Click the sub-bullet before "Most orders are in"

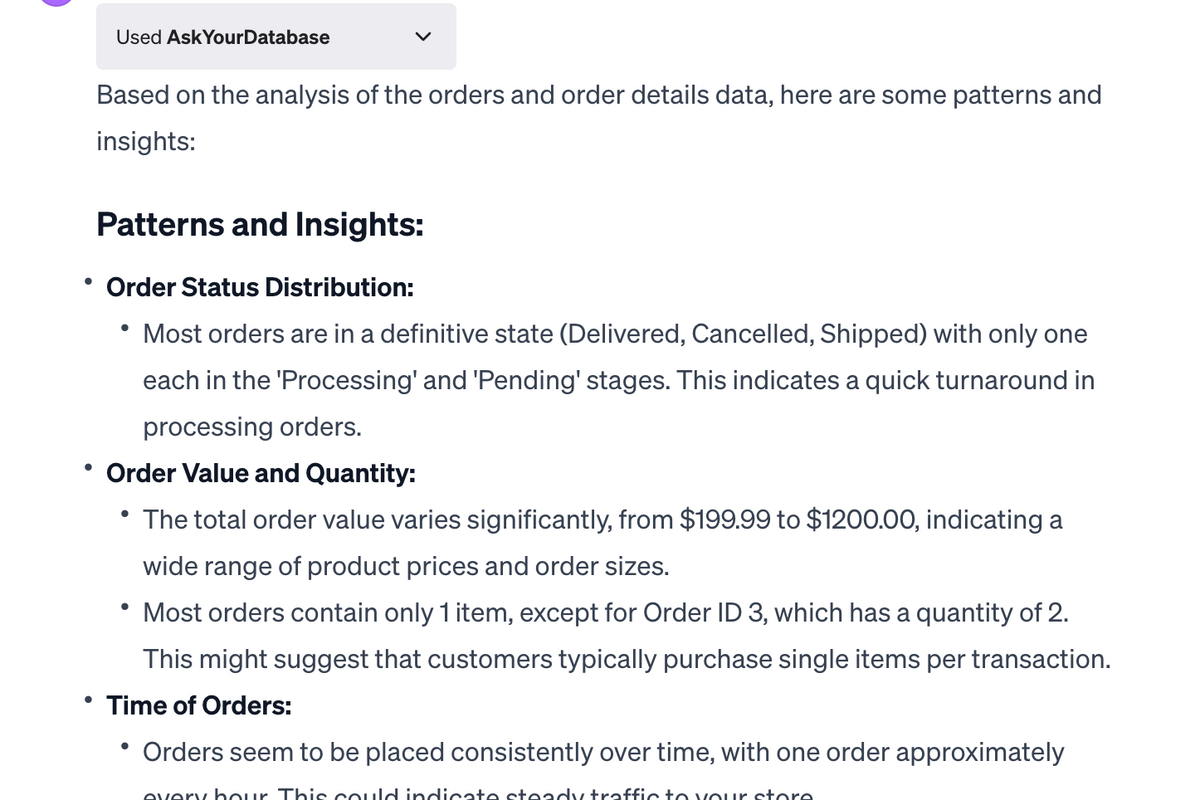(x=125, y=328)
